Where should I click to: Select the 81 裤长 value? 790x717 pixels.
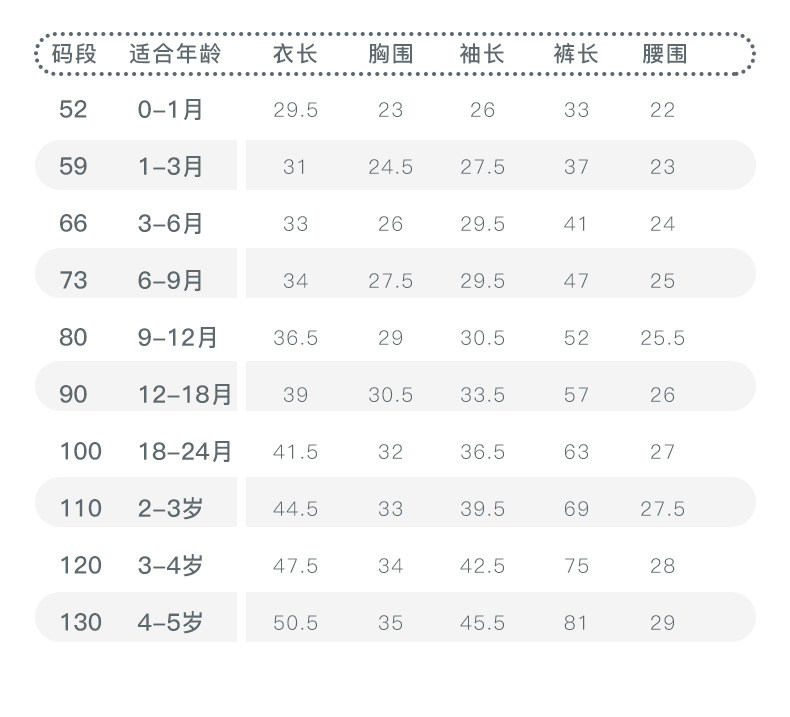[575, 623]
